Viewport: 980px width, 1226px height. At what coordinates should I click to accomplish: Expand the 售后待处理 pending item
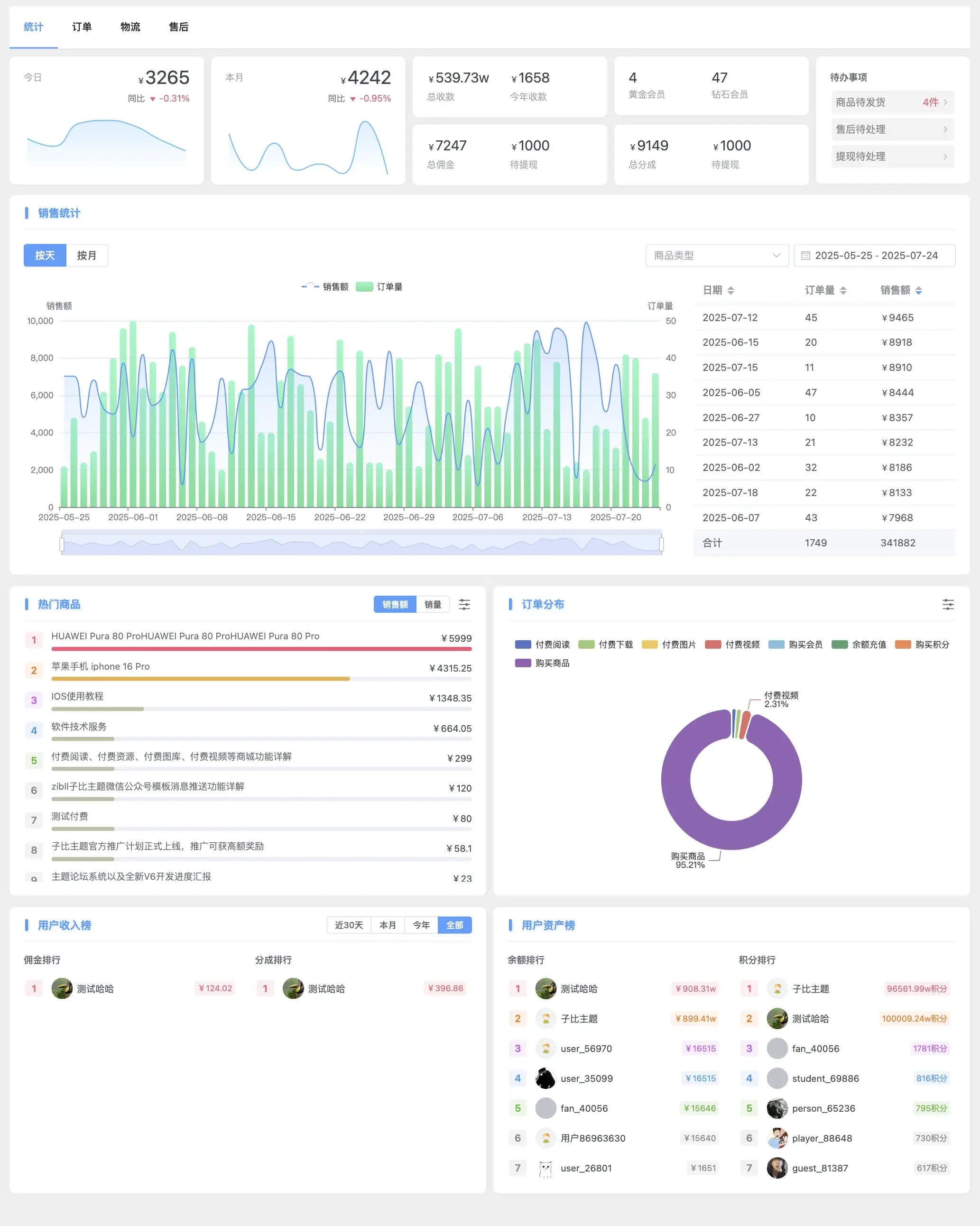(x=892, y=129)
